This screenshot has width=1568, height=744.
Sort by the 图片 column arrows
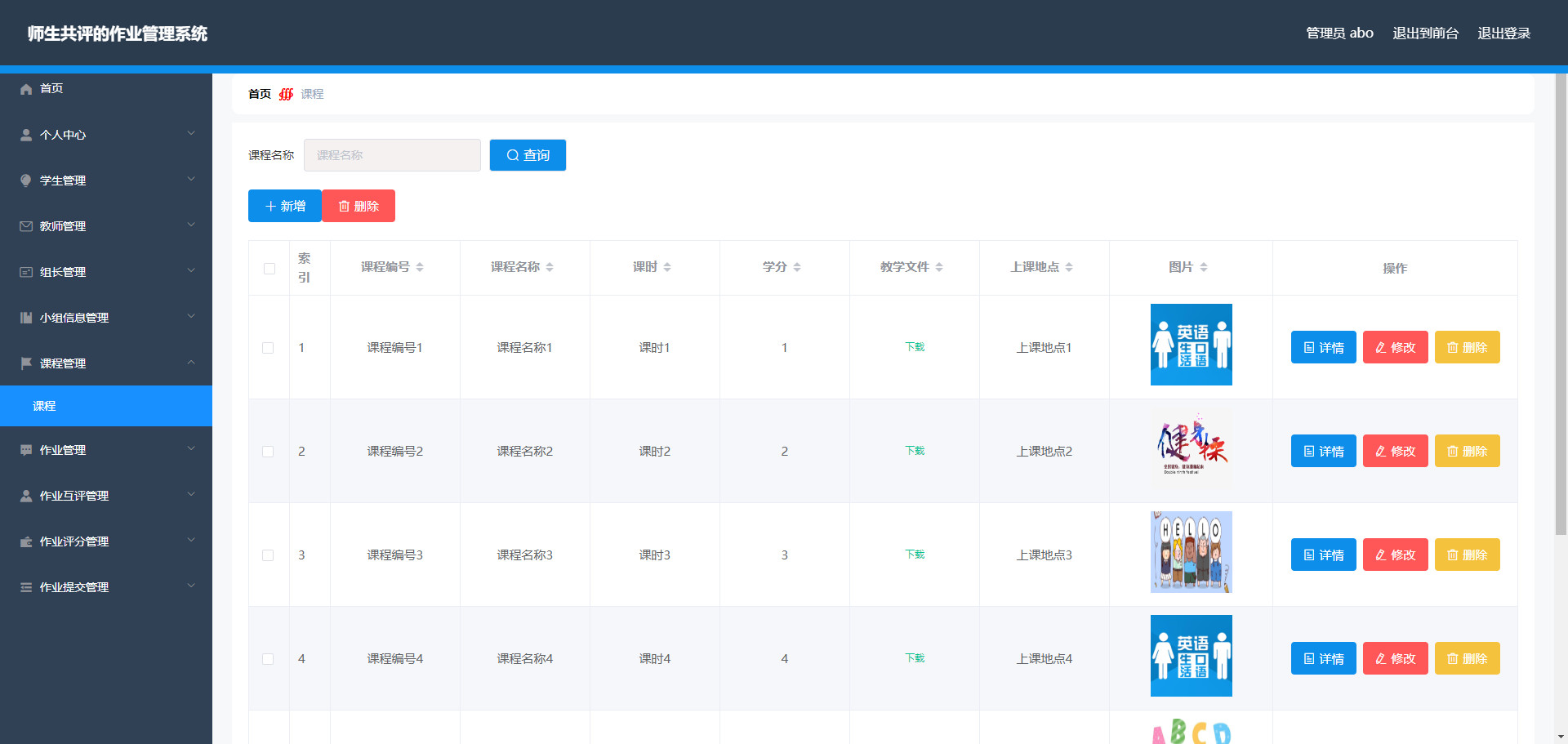coord(1204,267)
